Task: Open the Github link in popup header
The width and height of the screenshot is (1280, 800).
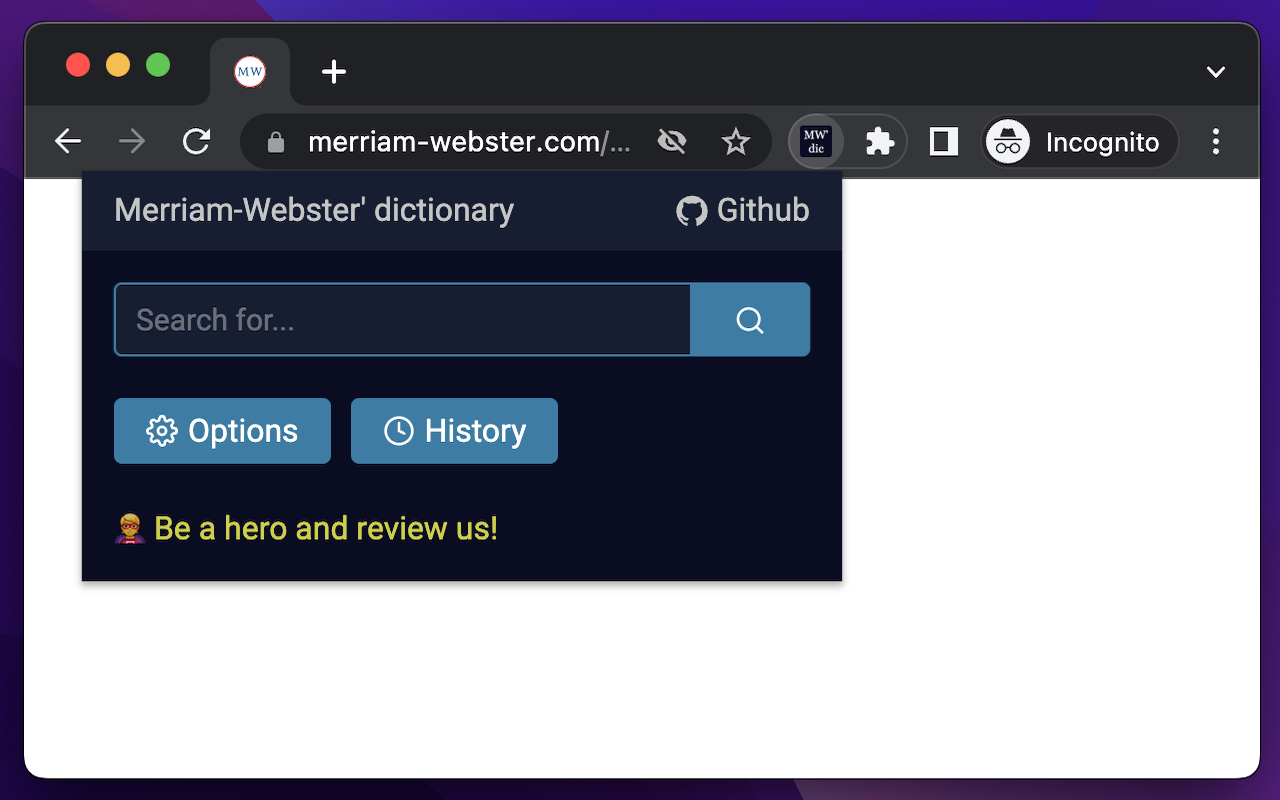Action: [x=743, y=211]
